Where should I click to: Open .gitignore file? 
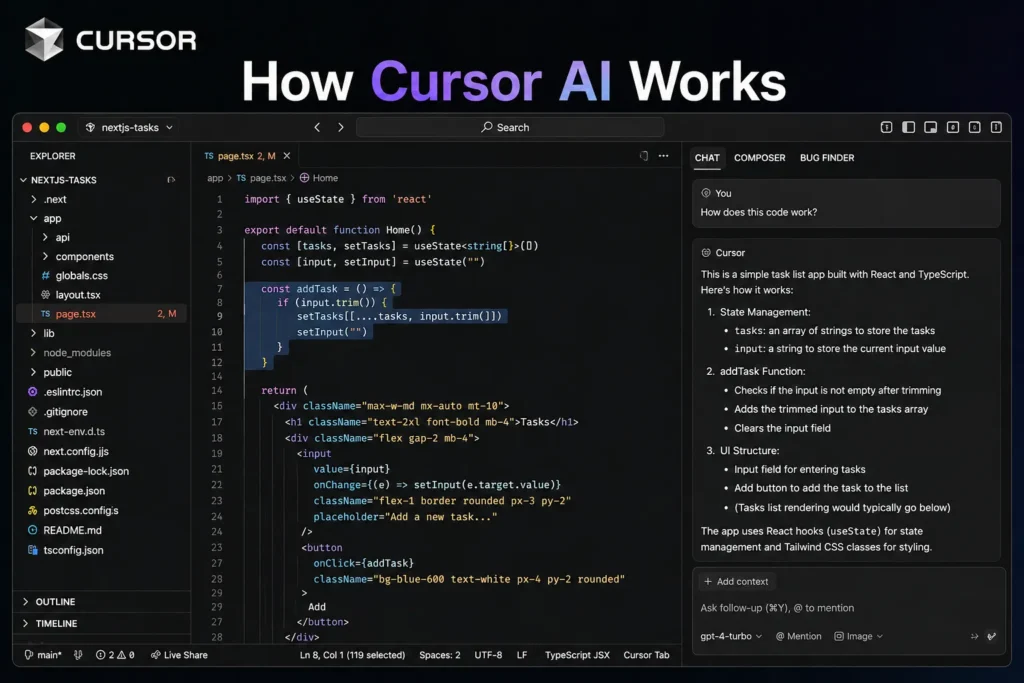click(x=65, y=412)
